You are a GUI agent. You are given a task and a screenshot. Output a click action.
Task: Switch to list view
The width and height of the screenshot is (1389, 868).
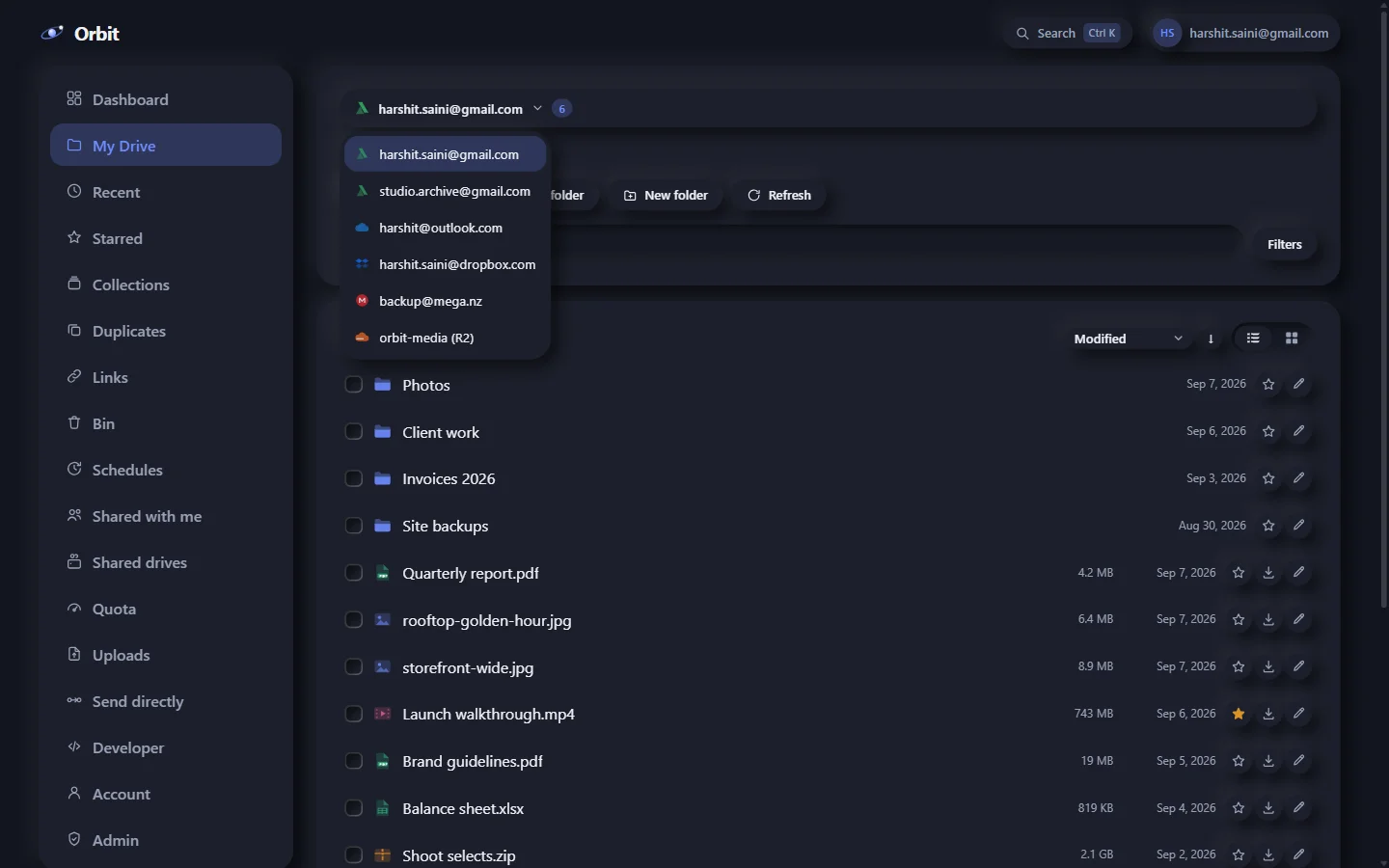(x=1253, y=339)
